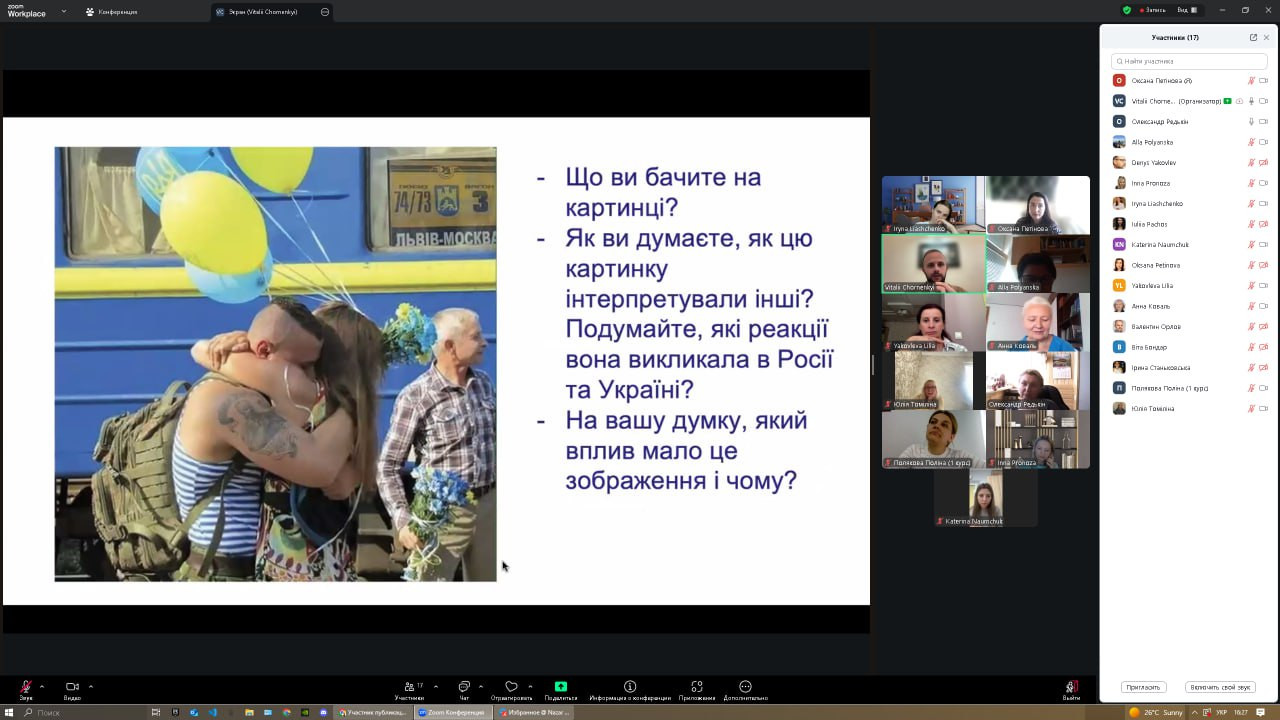Toggle microphone mute in bottom toolbar
The width and height of the screenshot is (1280, 720).
point(26,687)
